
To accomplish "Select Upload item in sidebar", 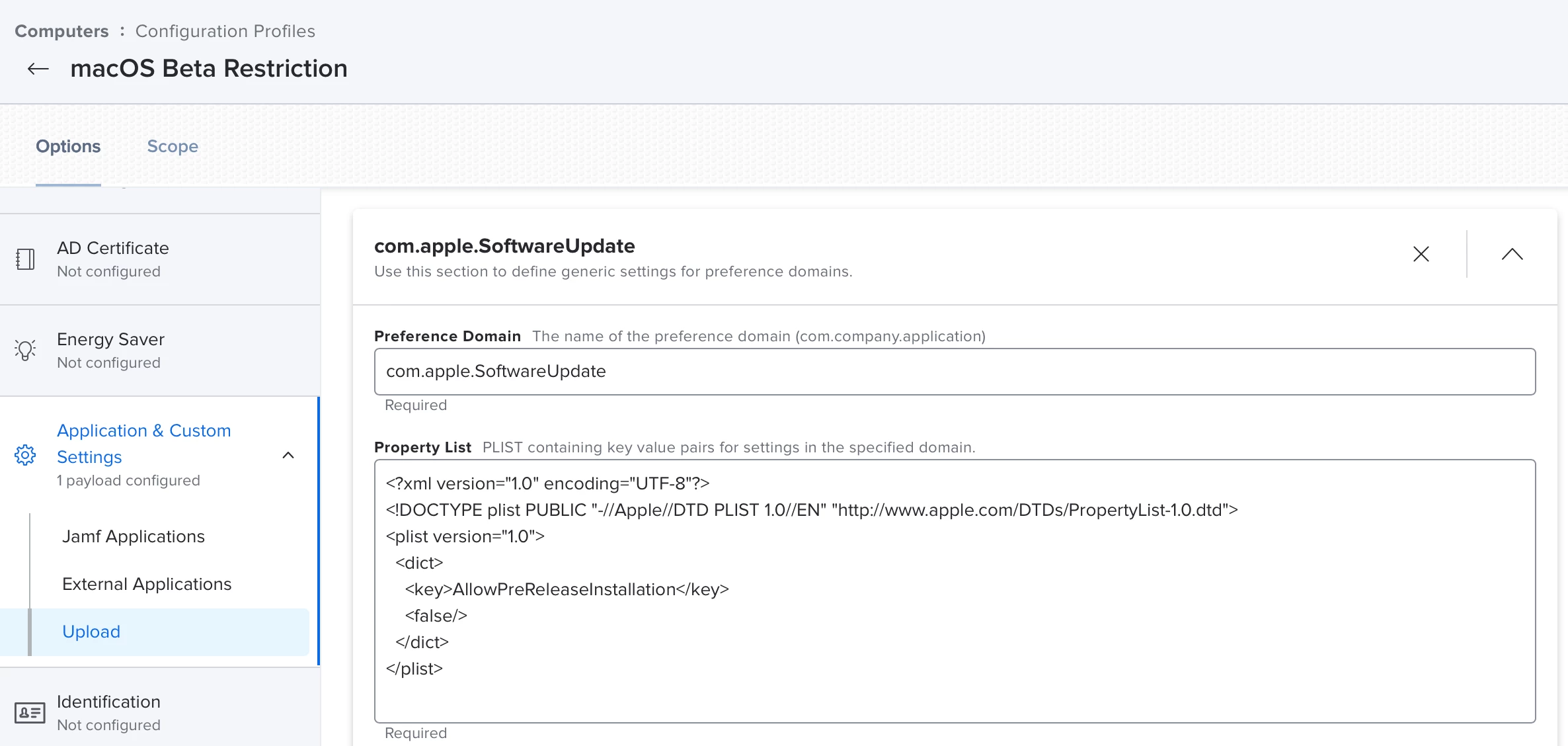I will point(91,632).
